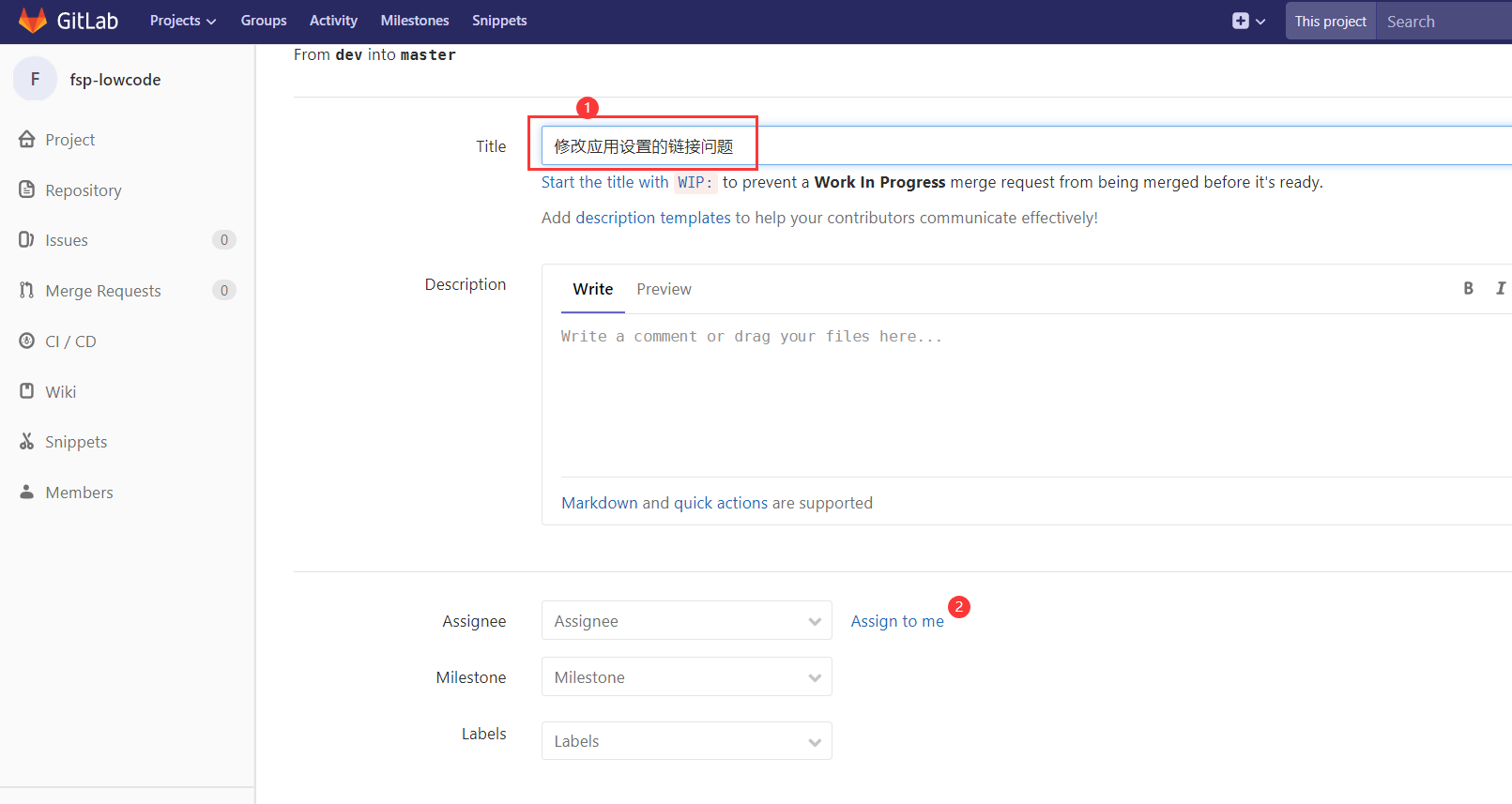Open the Labels dropdown
The width and height of the screenshot is (1512, 804).
coord(687,740)
